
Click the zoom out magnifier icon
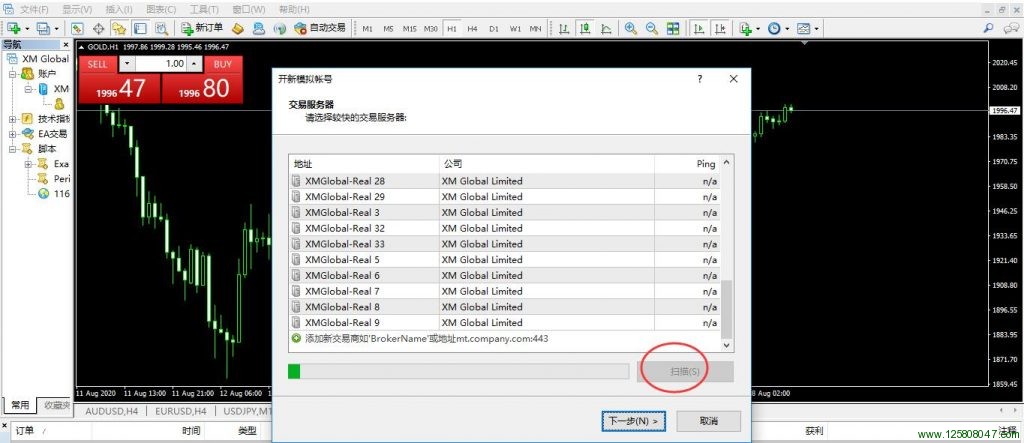[x=652, y=28]
